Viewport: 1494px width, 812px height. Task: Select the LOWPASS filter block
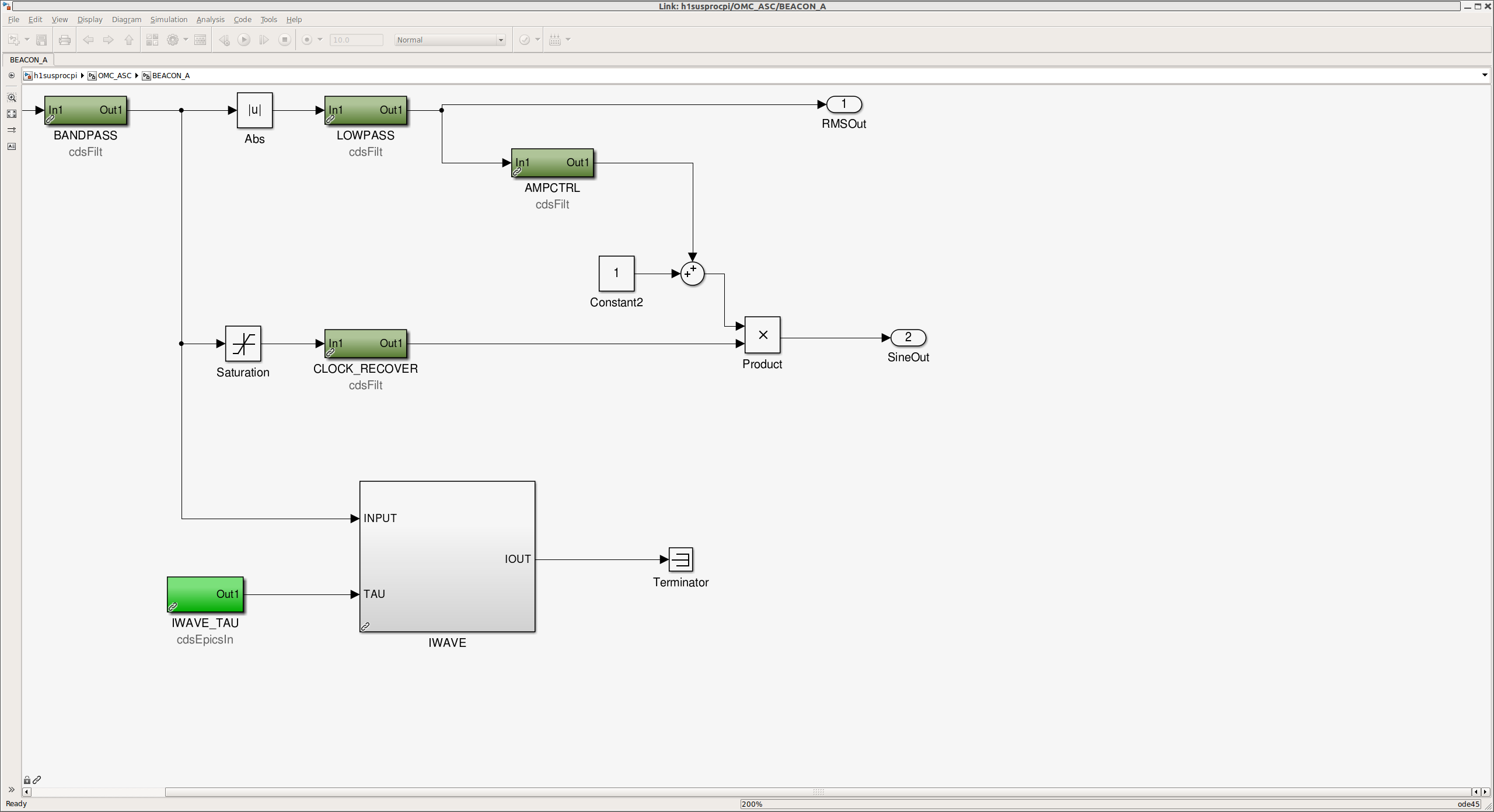click(366, 110)
